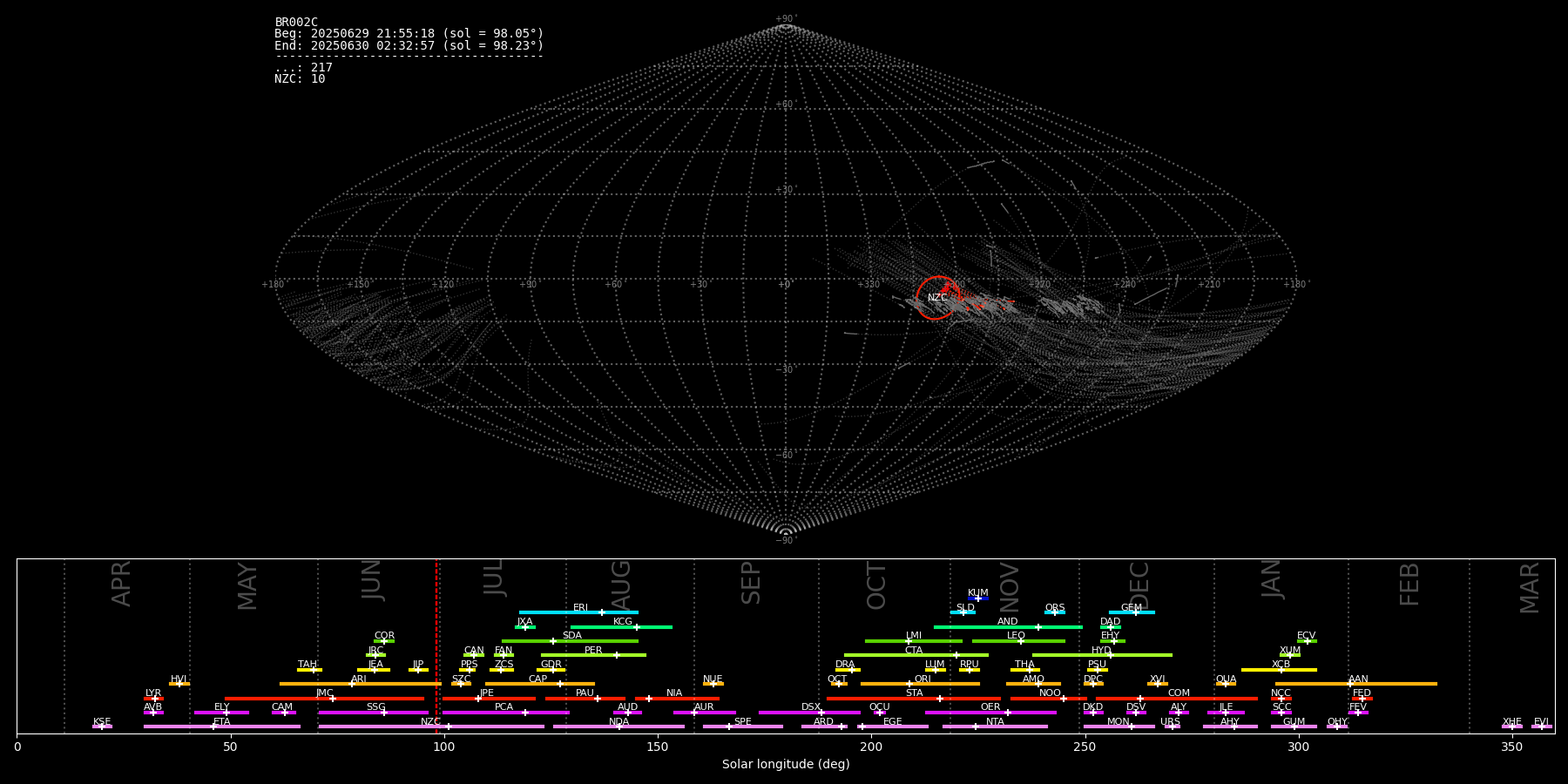Click the KUM shower label
Image resolution: width=1568 pixels, height=784 pixels.
click(x=978, y=593)
